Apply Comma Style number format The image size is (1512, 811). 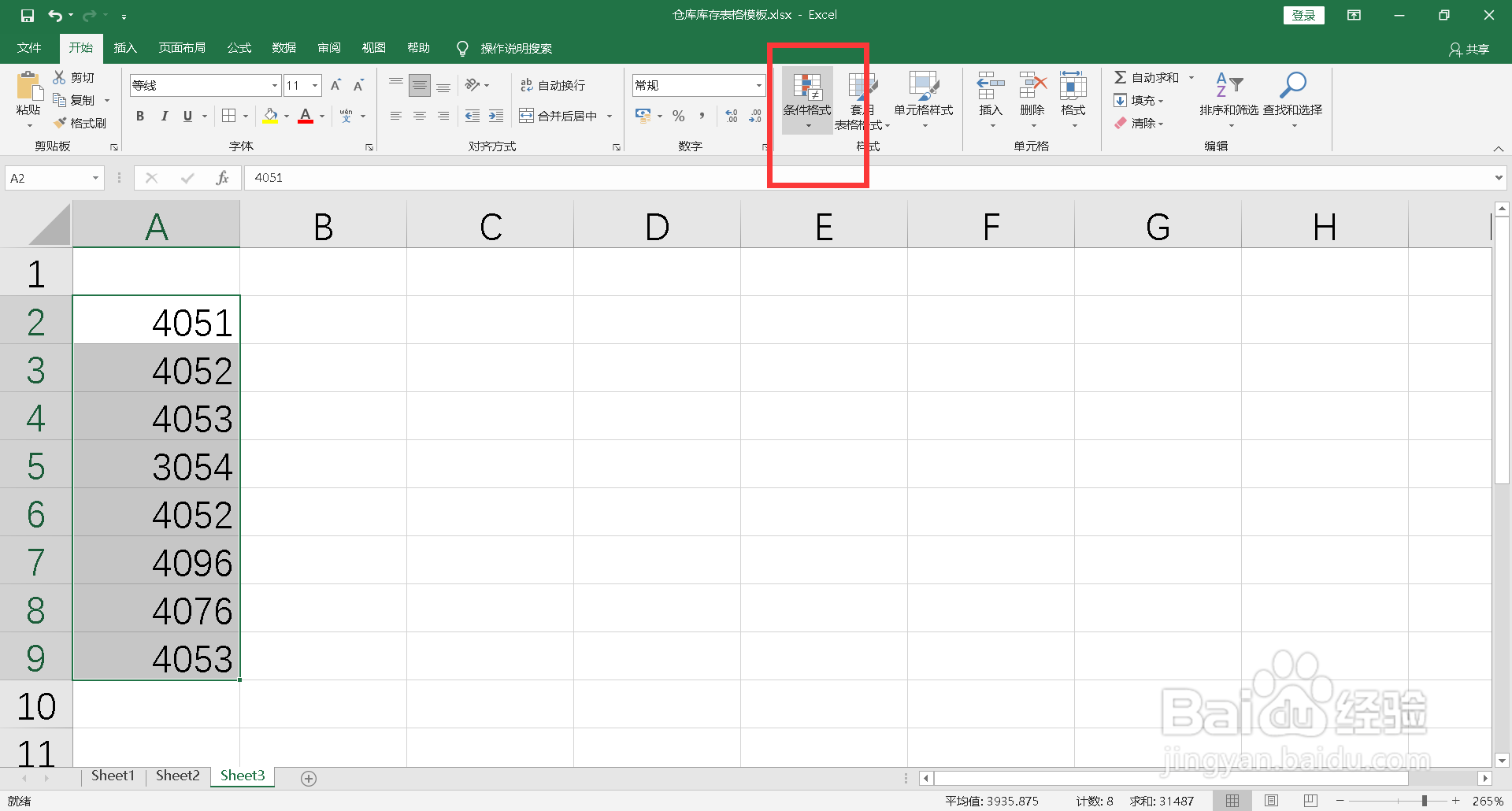[x=702, y=116]
